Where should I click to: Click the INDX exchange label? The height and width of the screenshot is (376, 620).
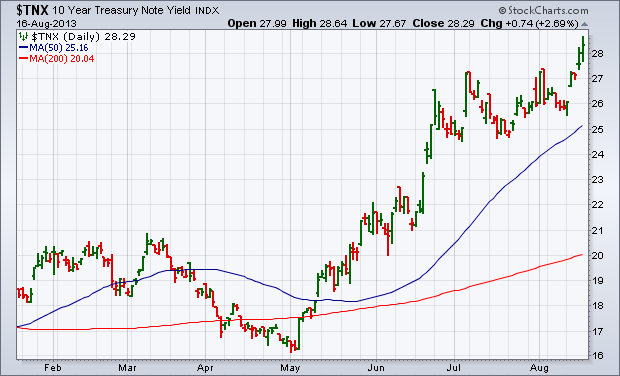point(207,11)
